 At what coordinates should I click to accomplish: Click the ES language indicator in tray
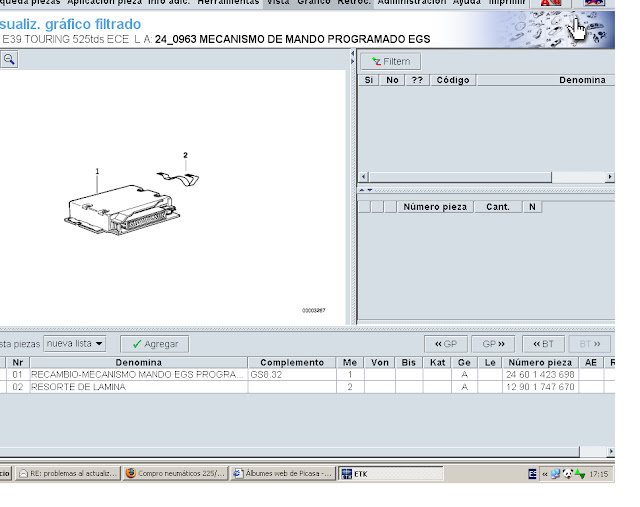pos(532,474)
